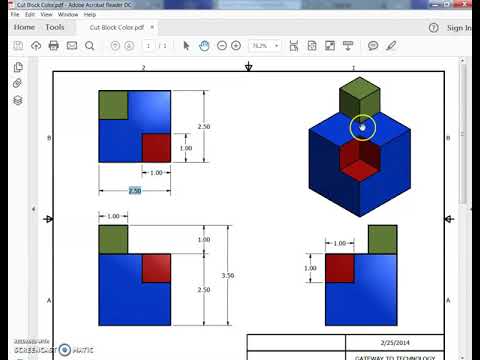Viewport: 480px width, 360px height.
Task: Open the File menu
Action: (x=15, y=14)
